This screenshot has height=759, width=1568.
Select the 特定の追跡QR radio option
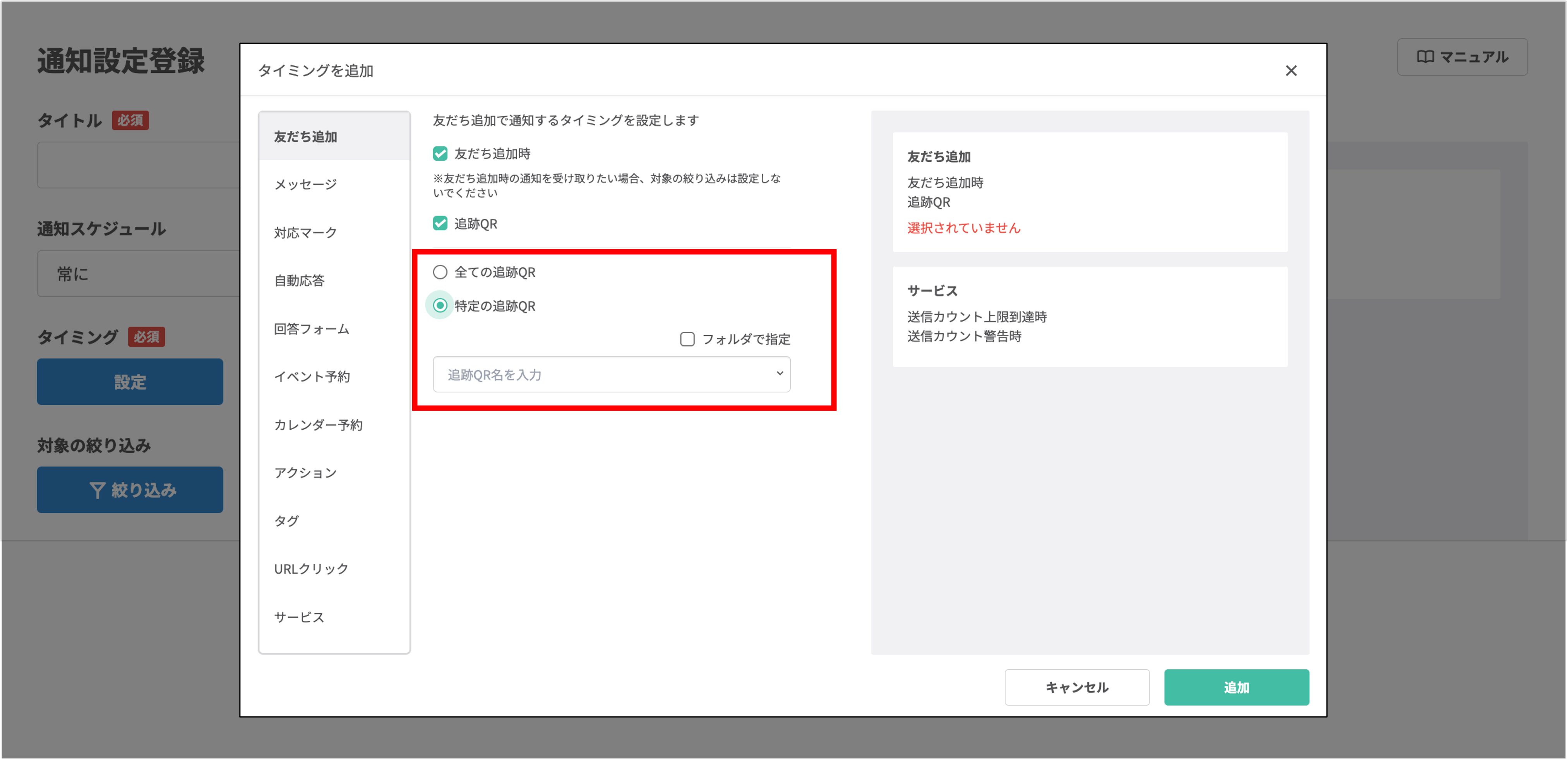coord(440,305)
